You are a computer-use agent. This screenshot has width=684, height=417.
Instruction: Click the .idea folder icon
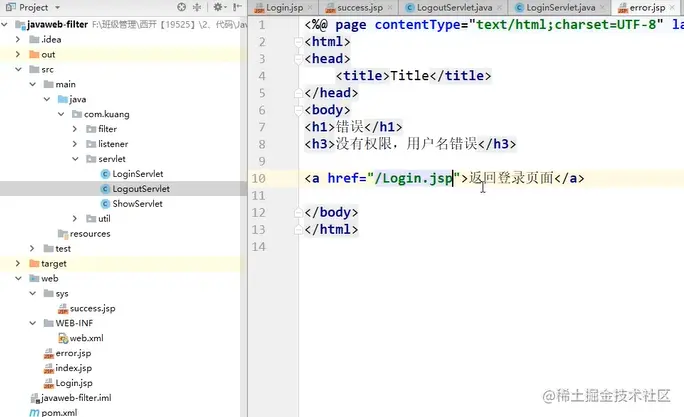[x=34, y=39]
